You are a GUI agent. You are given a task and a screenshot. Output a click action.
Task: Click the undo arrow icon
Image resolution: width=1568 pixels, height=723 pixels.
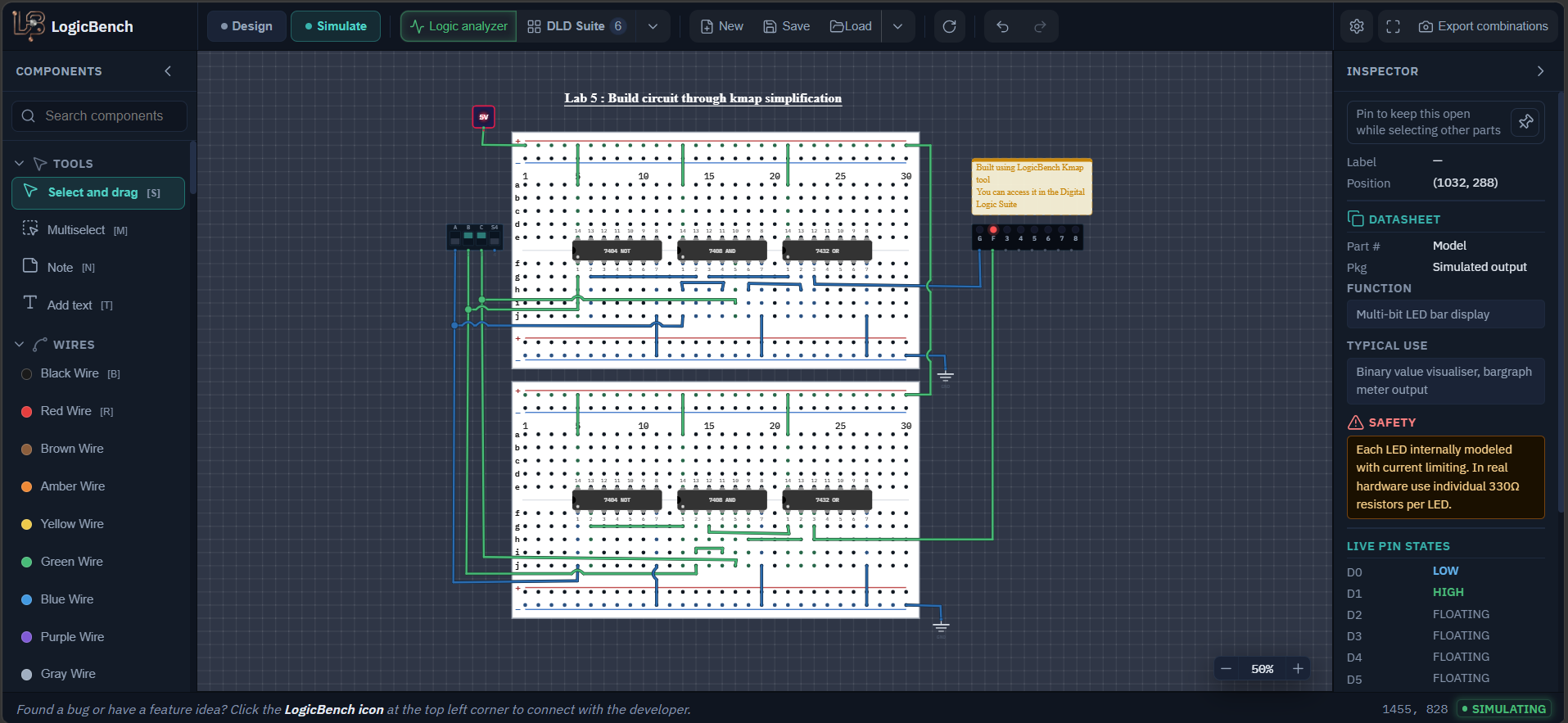point(1002,26)
